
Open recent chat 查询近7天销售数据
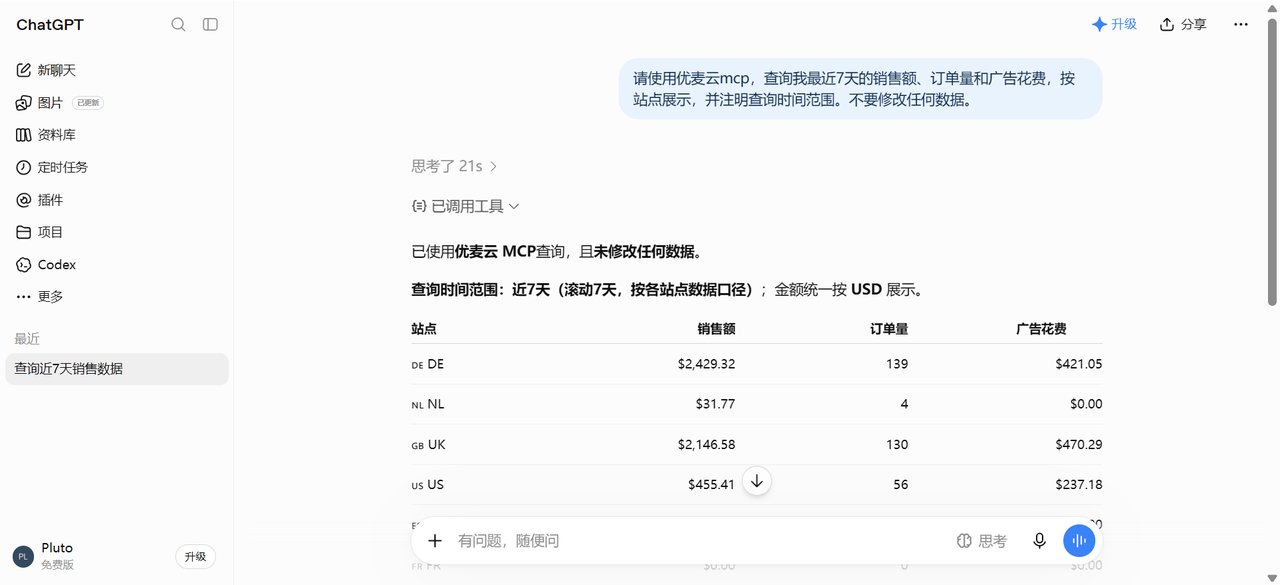point(117,369)
